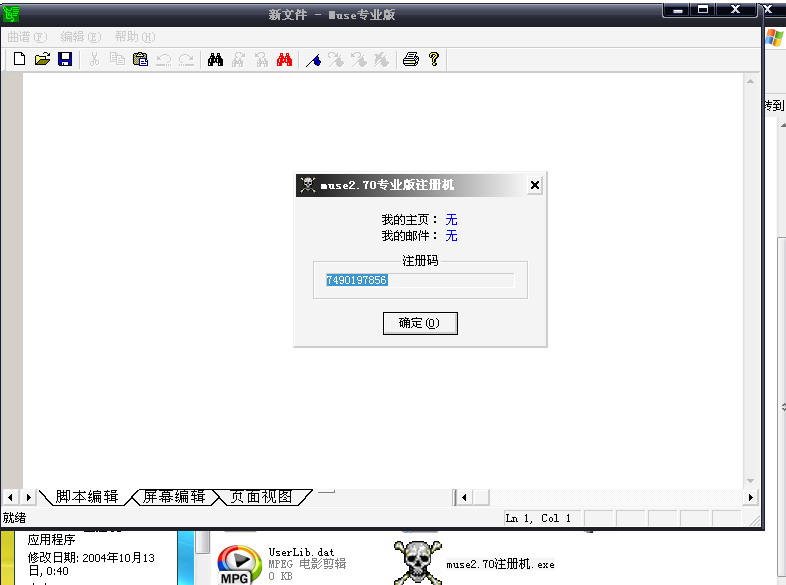Open the 帮助(H) menu

pos(135,37)
